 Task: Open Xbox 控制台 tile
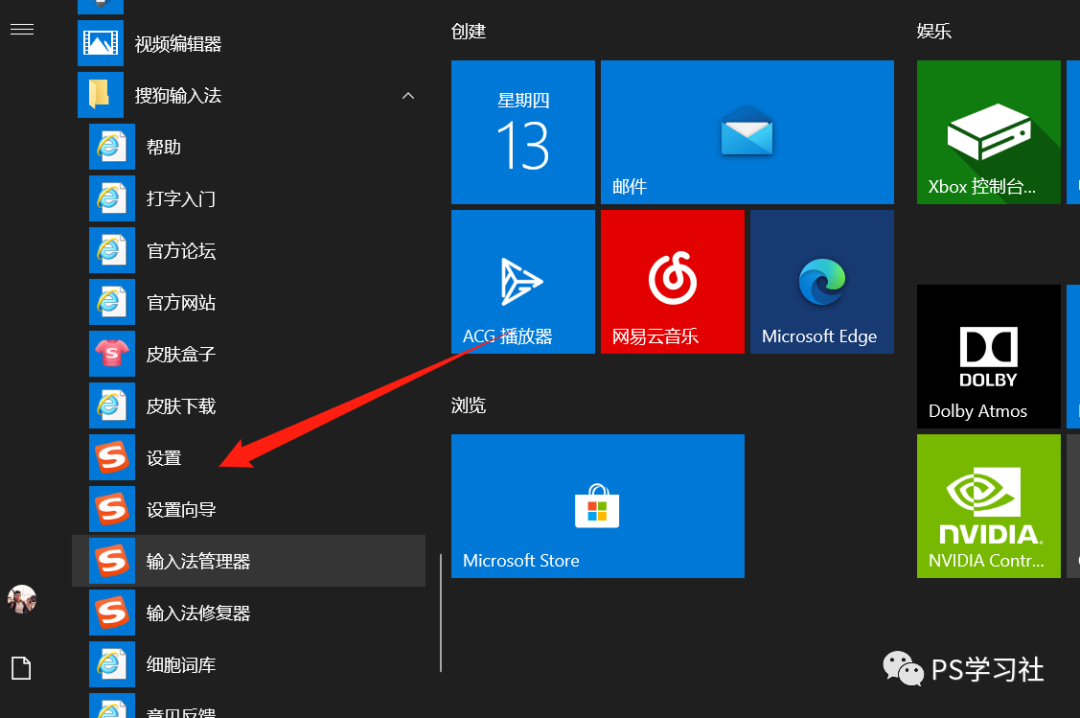pos(988,132)
